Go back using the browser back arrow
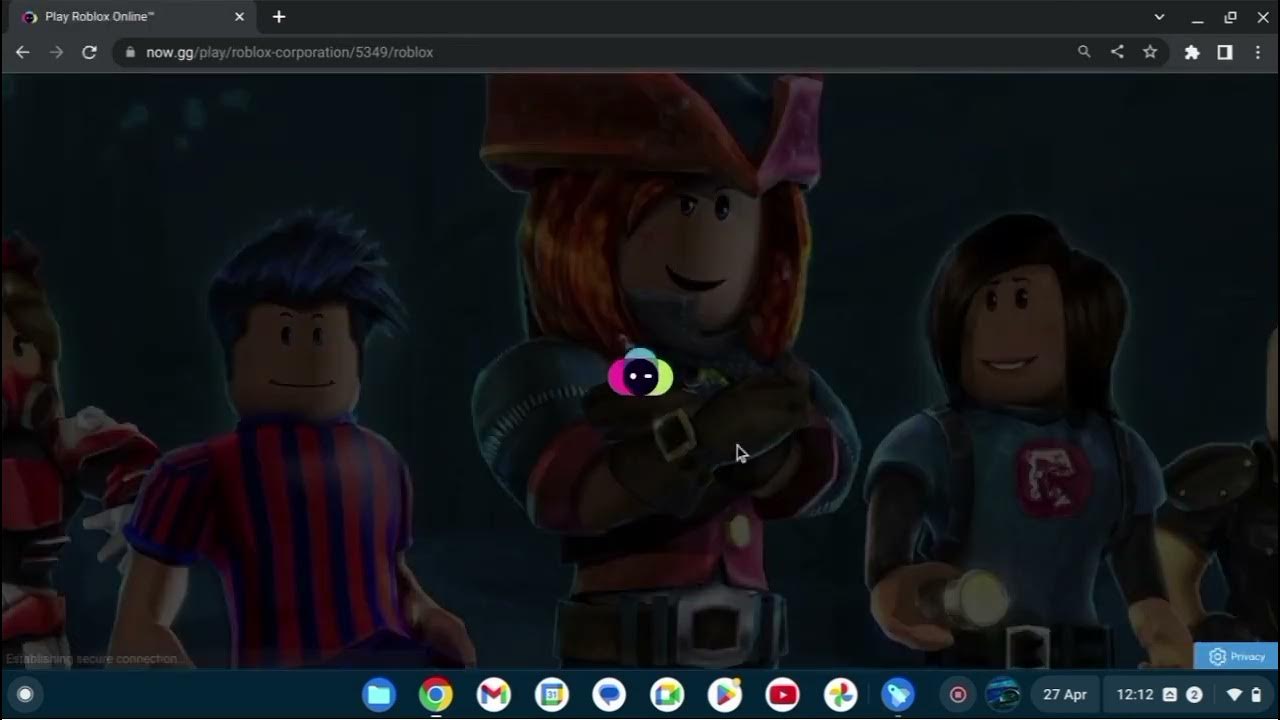 (x=23, y=52)
